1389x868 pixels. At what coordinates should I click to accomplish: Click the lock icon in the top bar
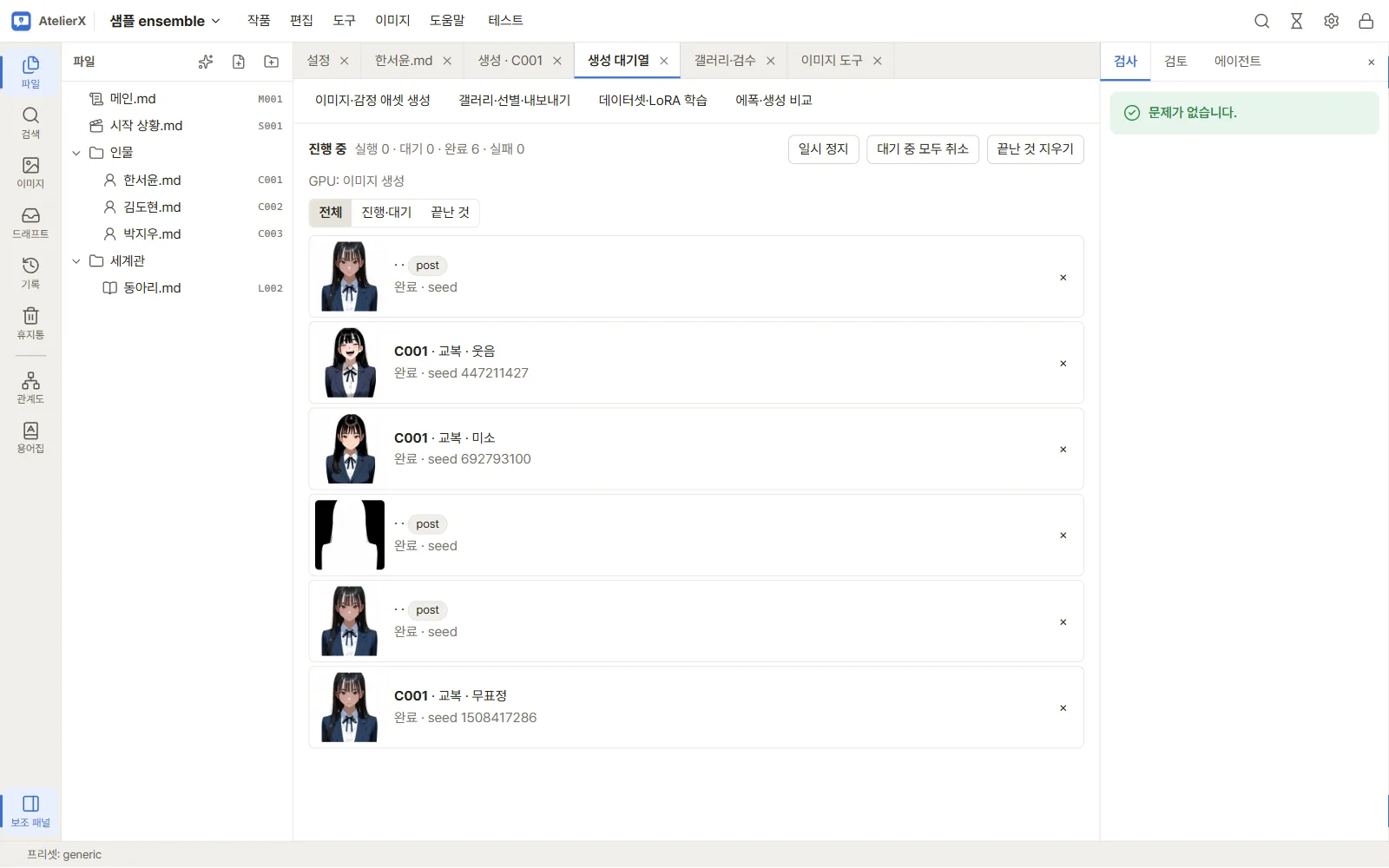click(x=1366, y=21)
